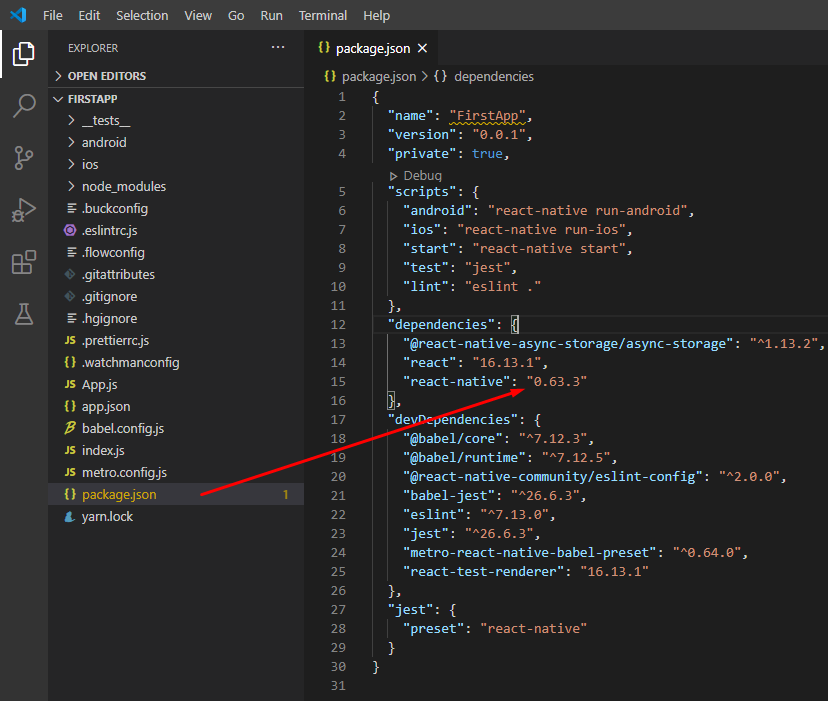This screenshot has width=828, height=701.
Task: Open the .gitignore file
Action: click(x=176, y=296)
